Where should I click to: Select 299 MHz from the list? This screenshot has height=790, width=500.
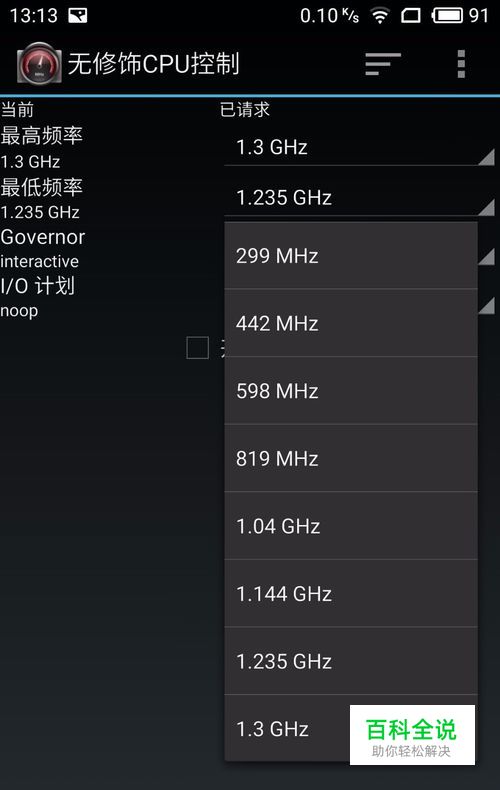pyautogui.click(x=351, y=255)
